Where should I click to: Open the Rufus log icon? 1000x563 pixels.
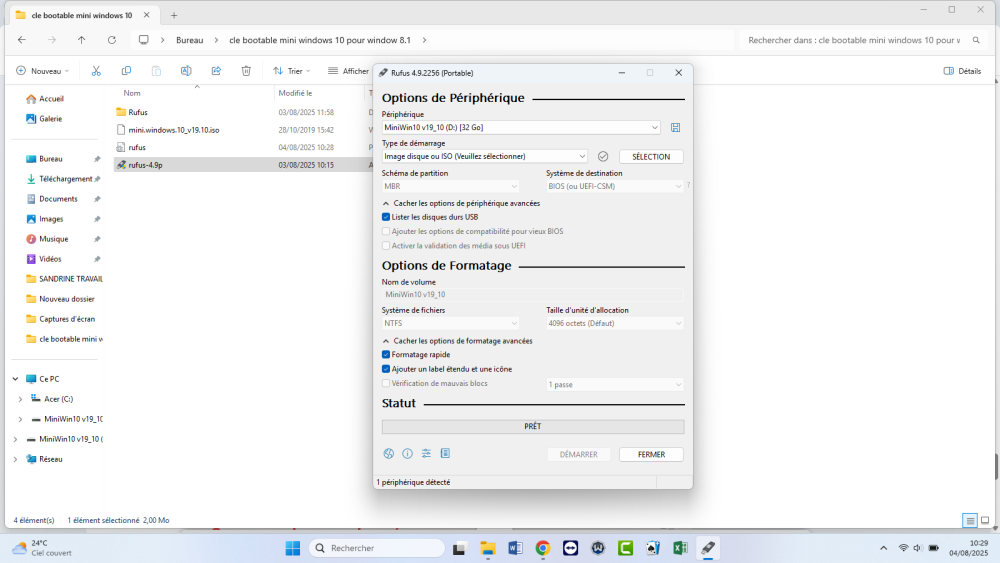tap(445, 453)
